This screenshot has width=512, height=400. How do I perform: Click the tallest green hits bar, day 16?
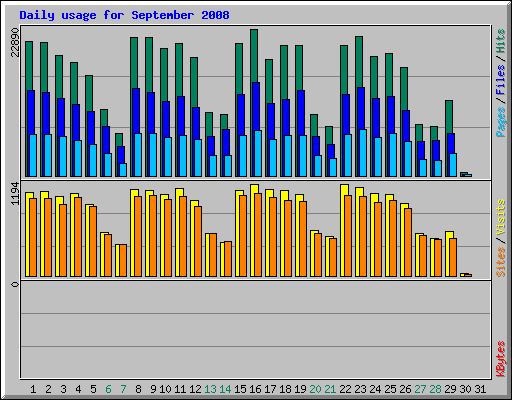[x=254, y=55]
